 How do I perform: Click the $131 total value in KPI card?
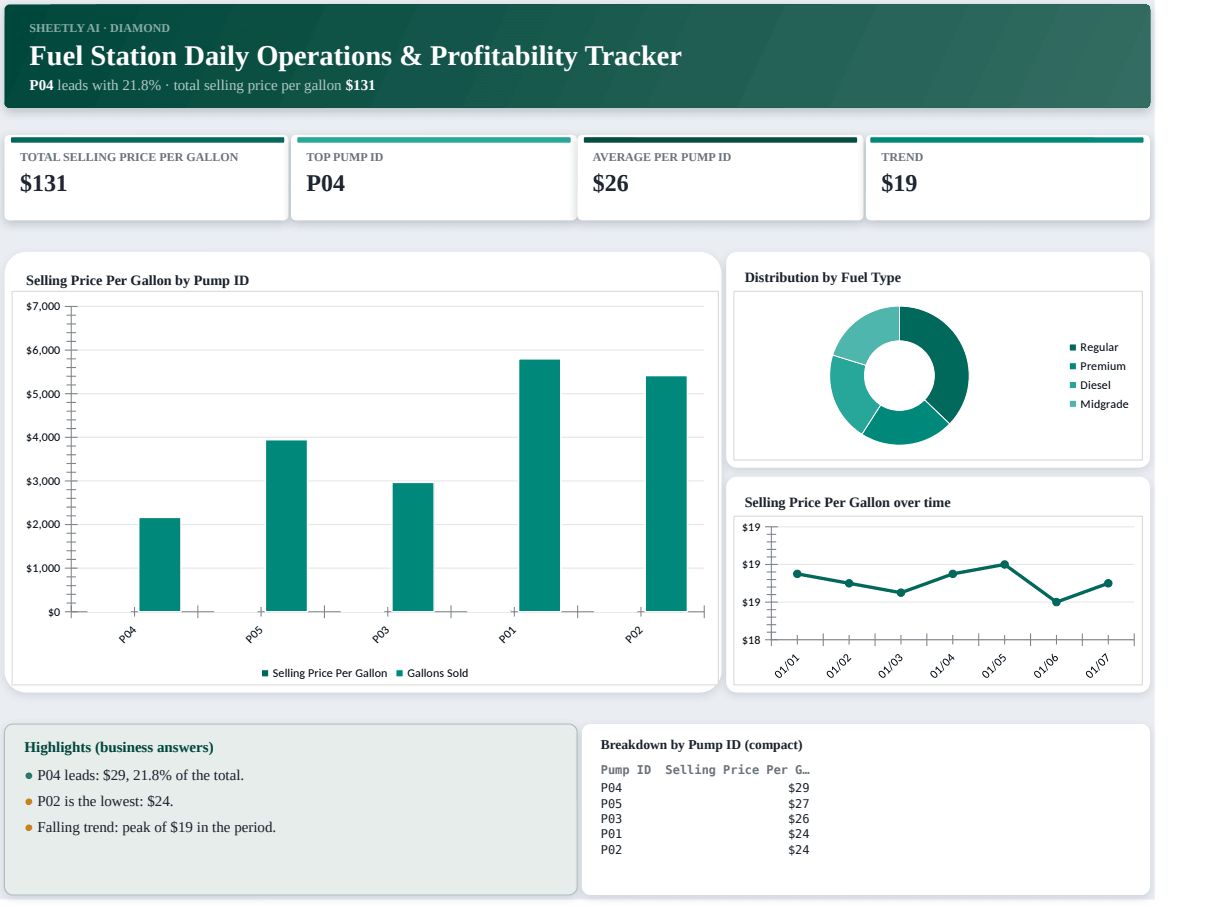tap(44, 184)
